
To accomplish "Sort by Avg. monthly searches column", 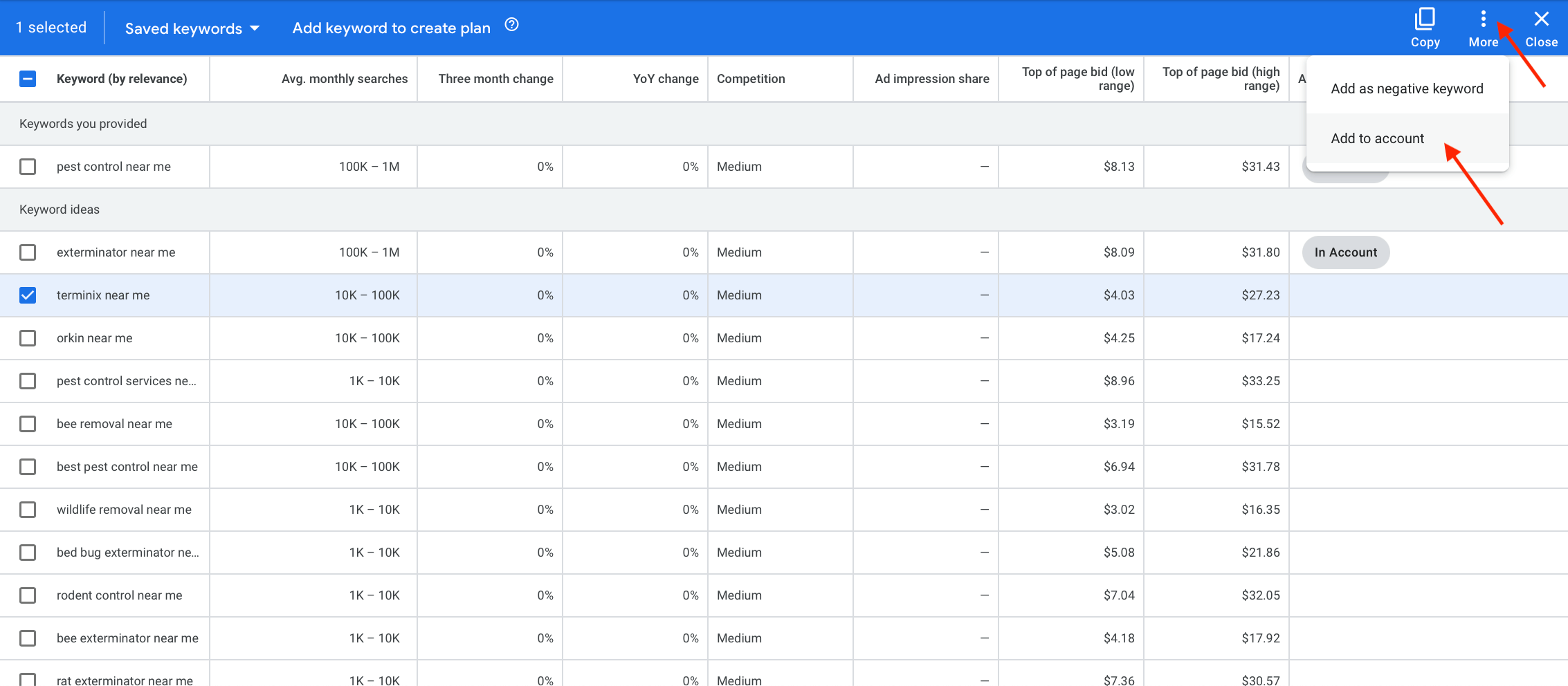I will coord(344,79).
